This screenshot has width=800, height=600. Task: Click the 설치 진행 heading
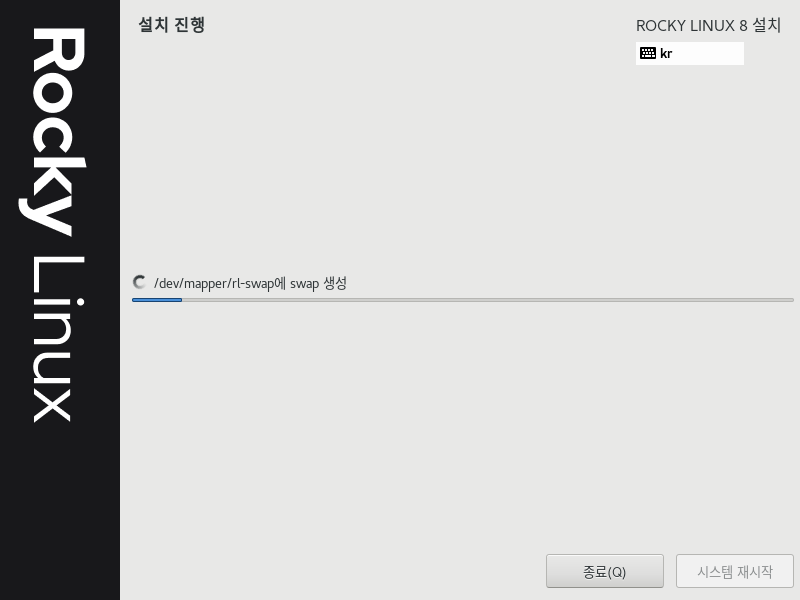point(172,24)
